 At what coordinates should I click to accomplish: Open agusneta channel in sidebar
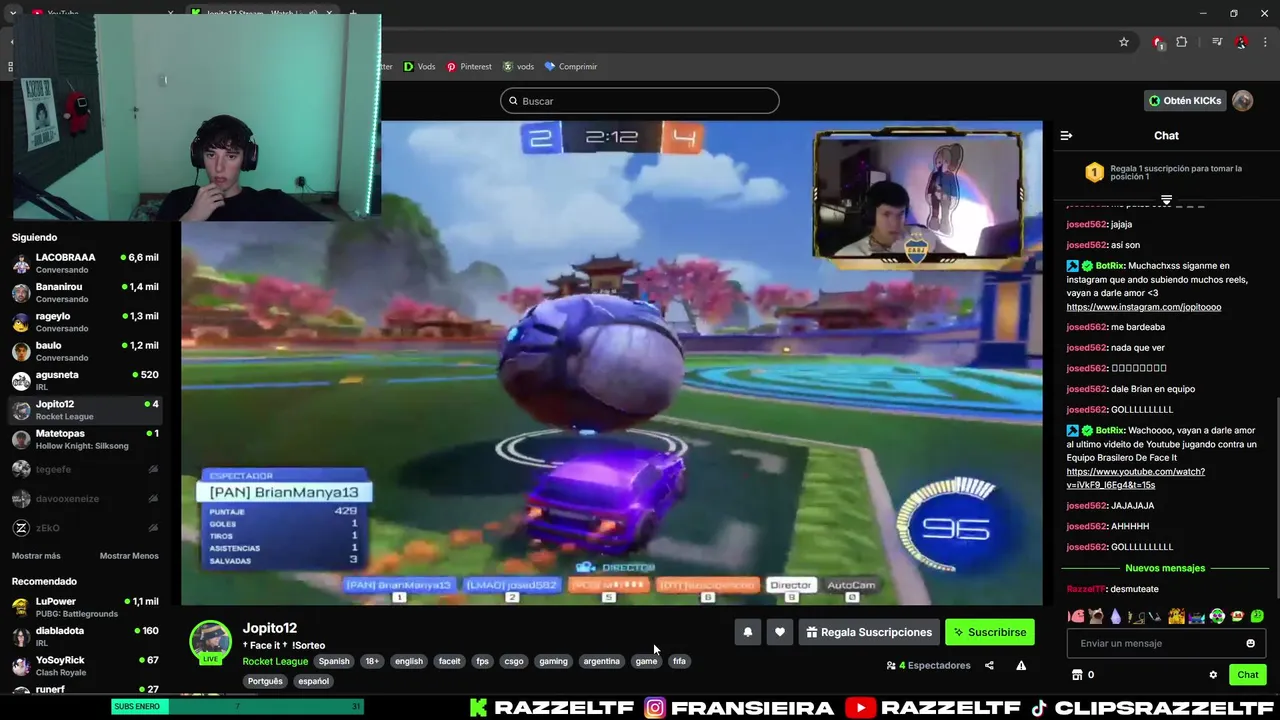click(x=85, y=380)
